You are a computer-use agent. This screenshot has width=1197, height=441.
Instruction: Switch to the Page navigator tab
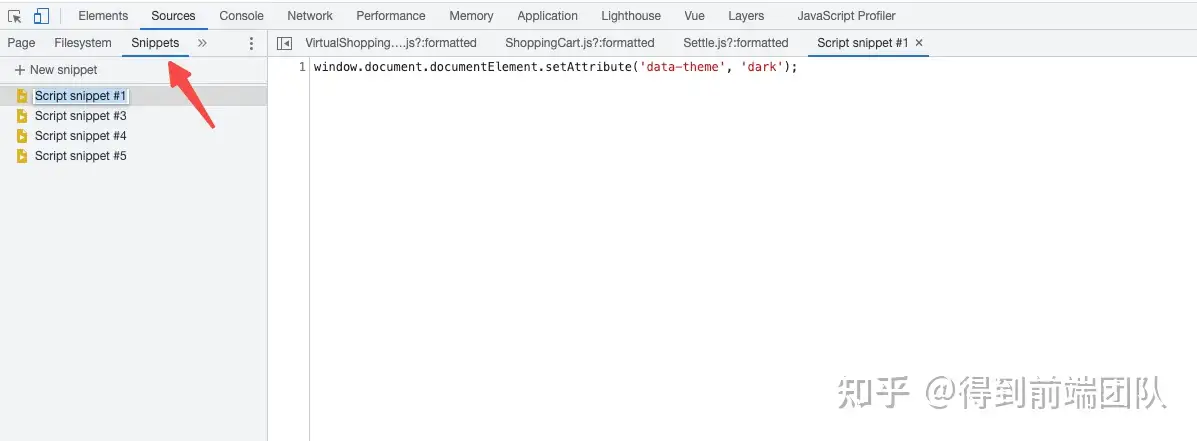(21, 43)
